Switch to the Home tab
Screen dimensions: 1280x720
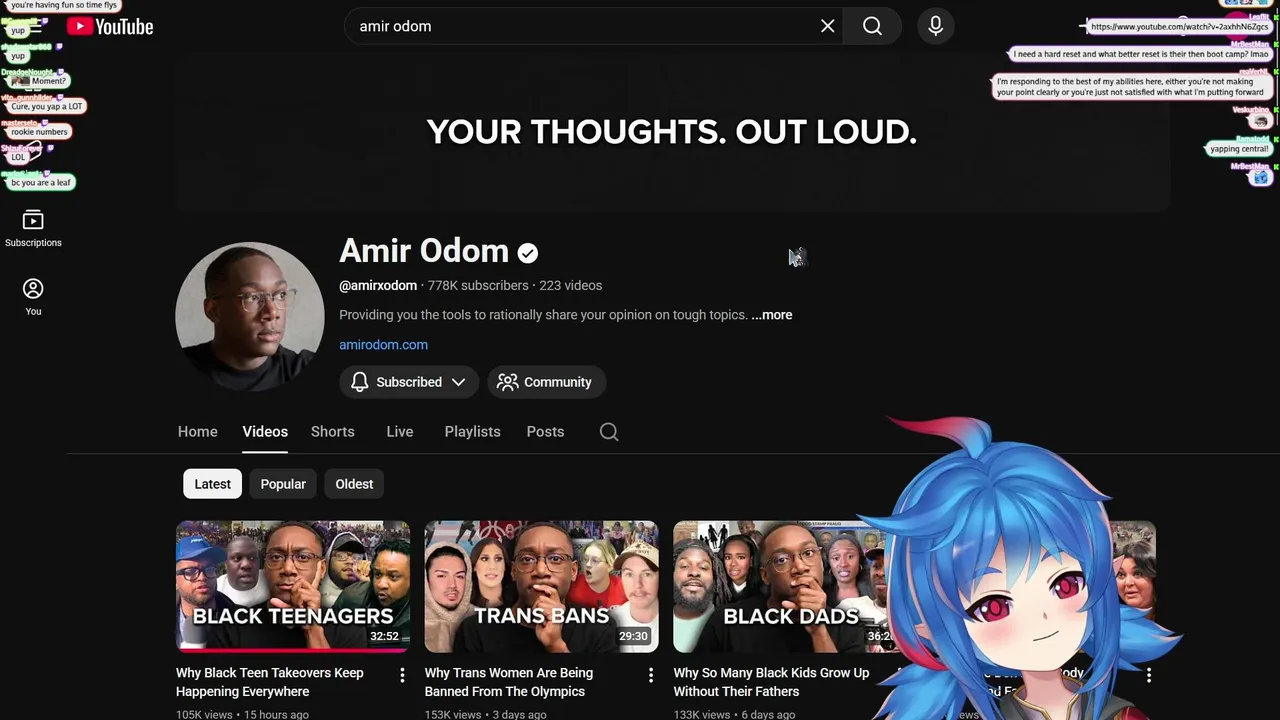[198, 432]
